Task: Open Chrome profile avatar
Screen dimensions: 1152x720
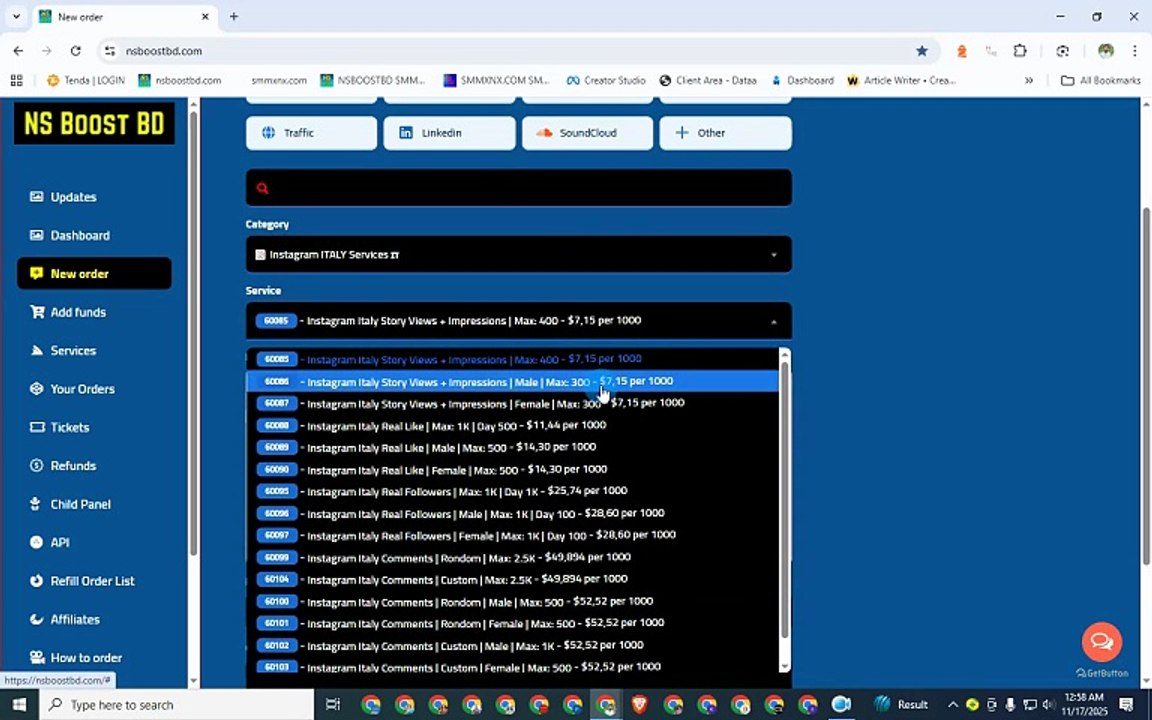Action: point(1105,51)
